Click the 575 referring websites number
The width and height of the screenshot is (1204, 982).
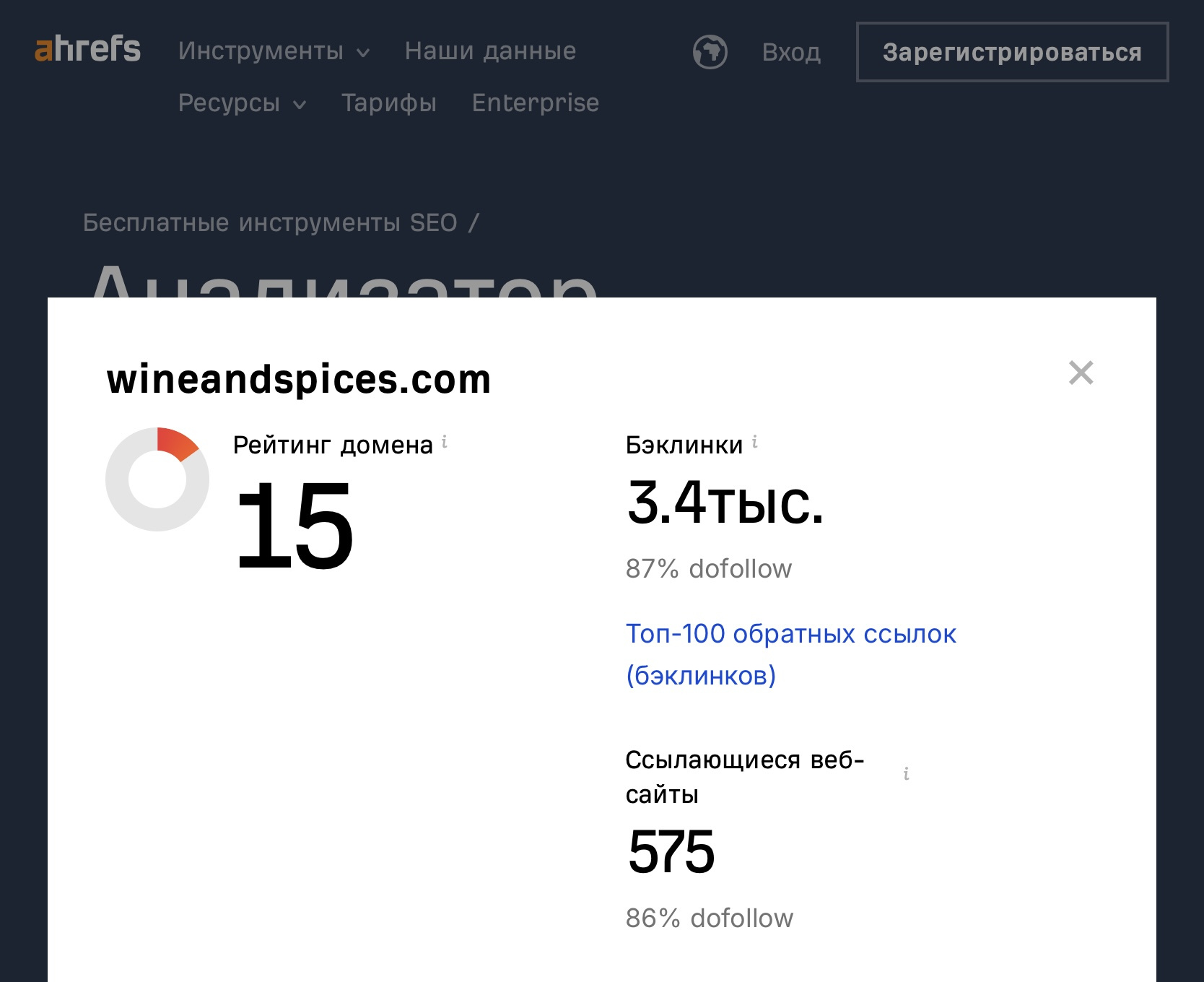[671, 852]
